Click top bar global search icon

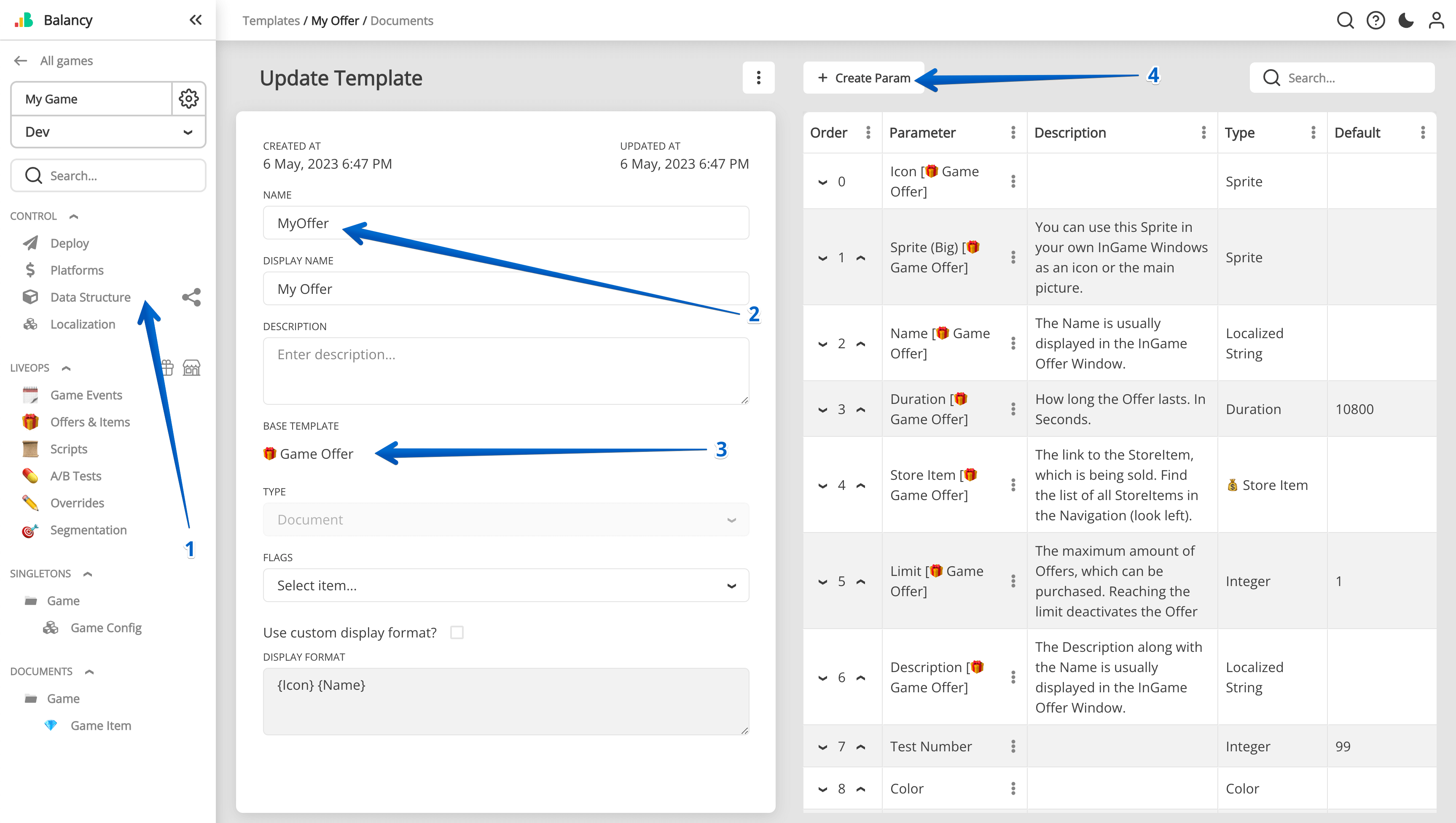1345,21
